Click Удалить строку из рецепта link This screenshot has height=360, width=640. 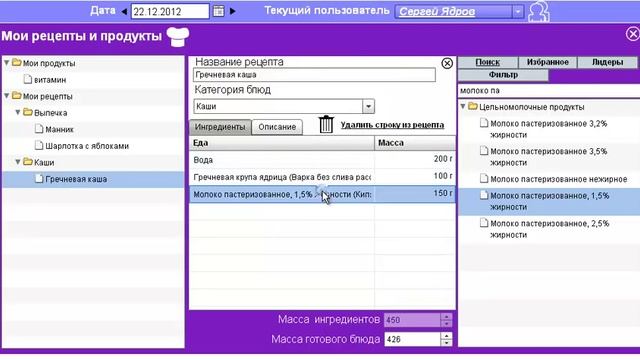pos(392,125)
